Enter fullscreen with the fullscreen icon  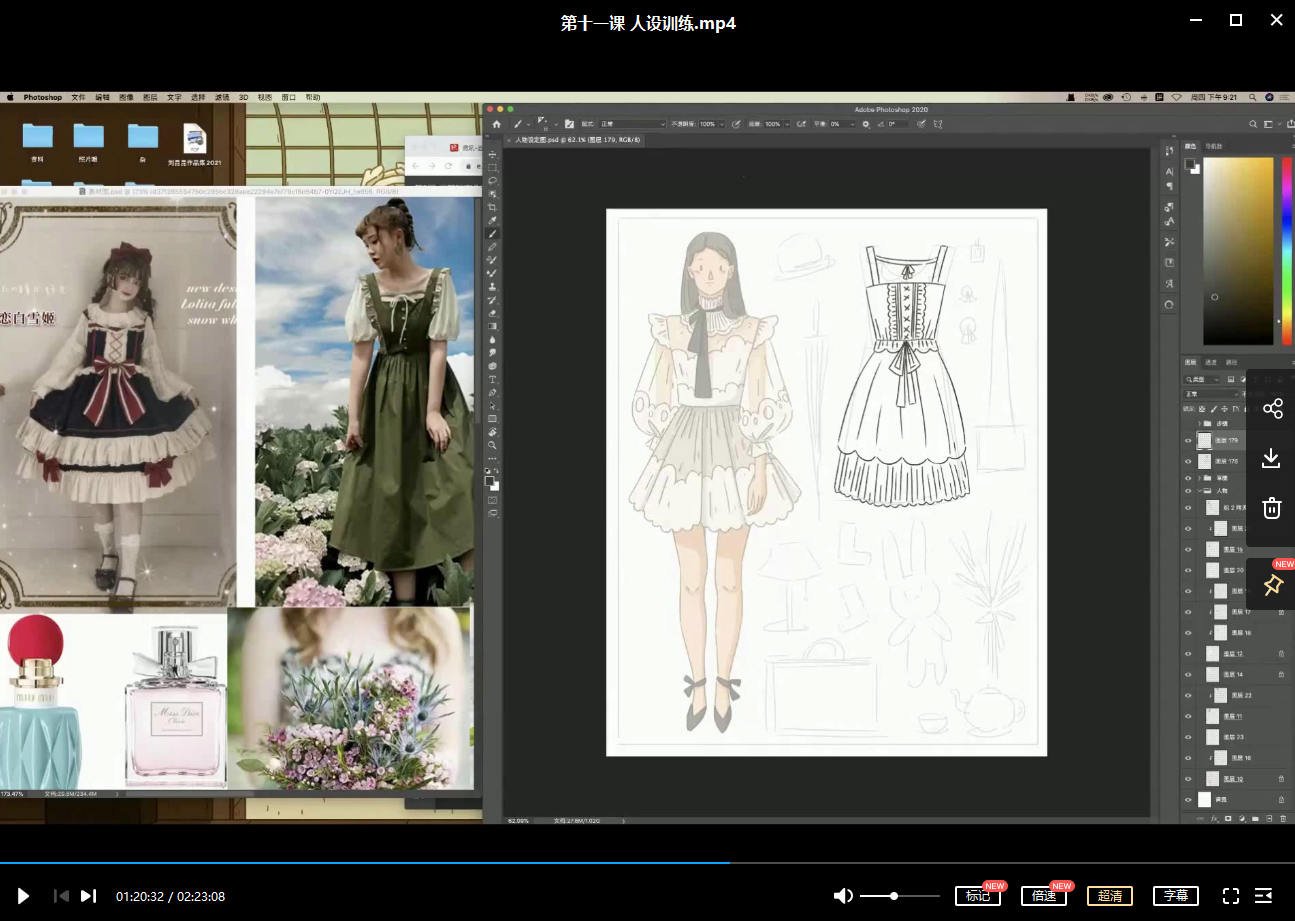[1231, 896]
